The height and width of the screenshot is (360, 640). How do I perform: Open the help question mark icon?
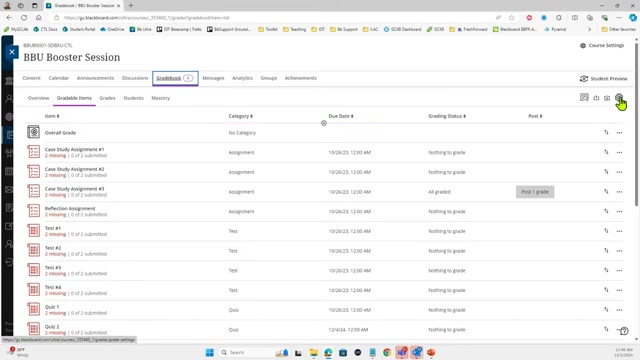(x=624, y=331)
